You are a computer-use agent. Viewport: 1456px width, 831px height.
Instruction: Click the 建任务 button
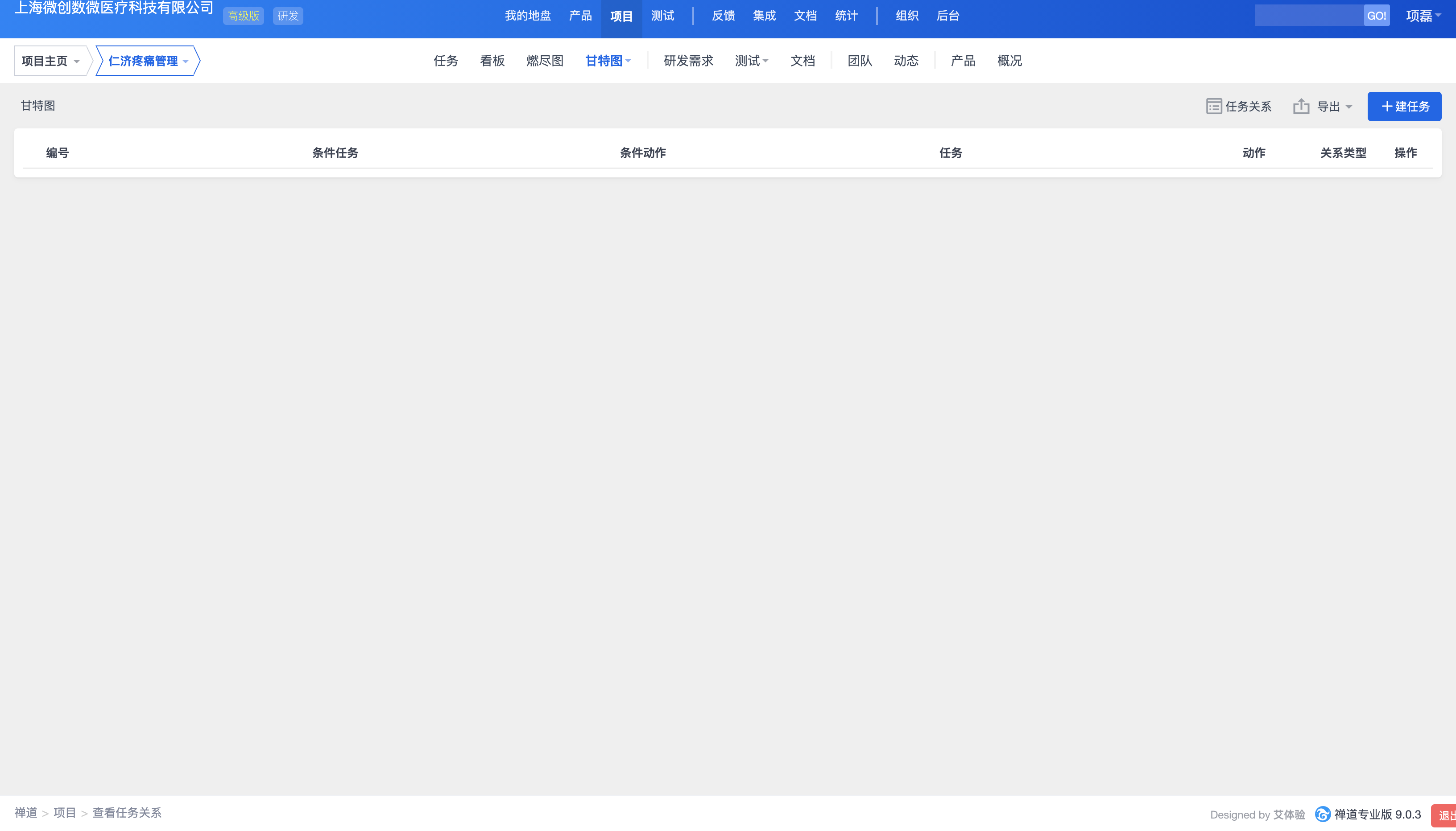(1404, 106)
